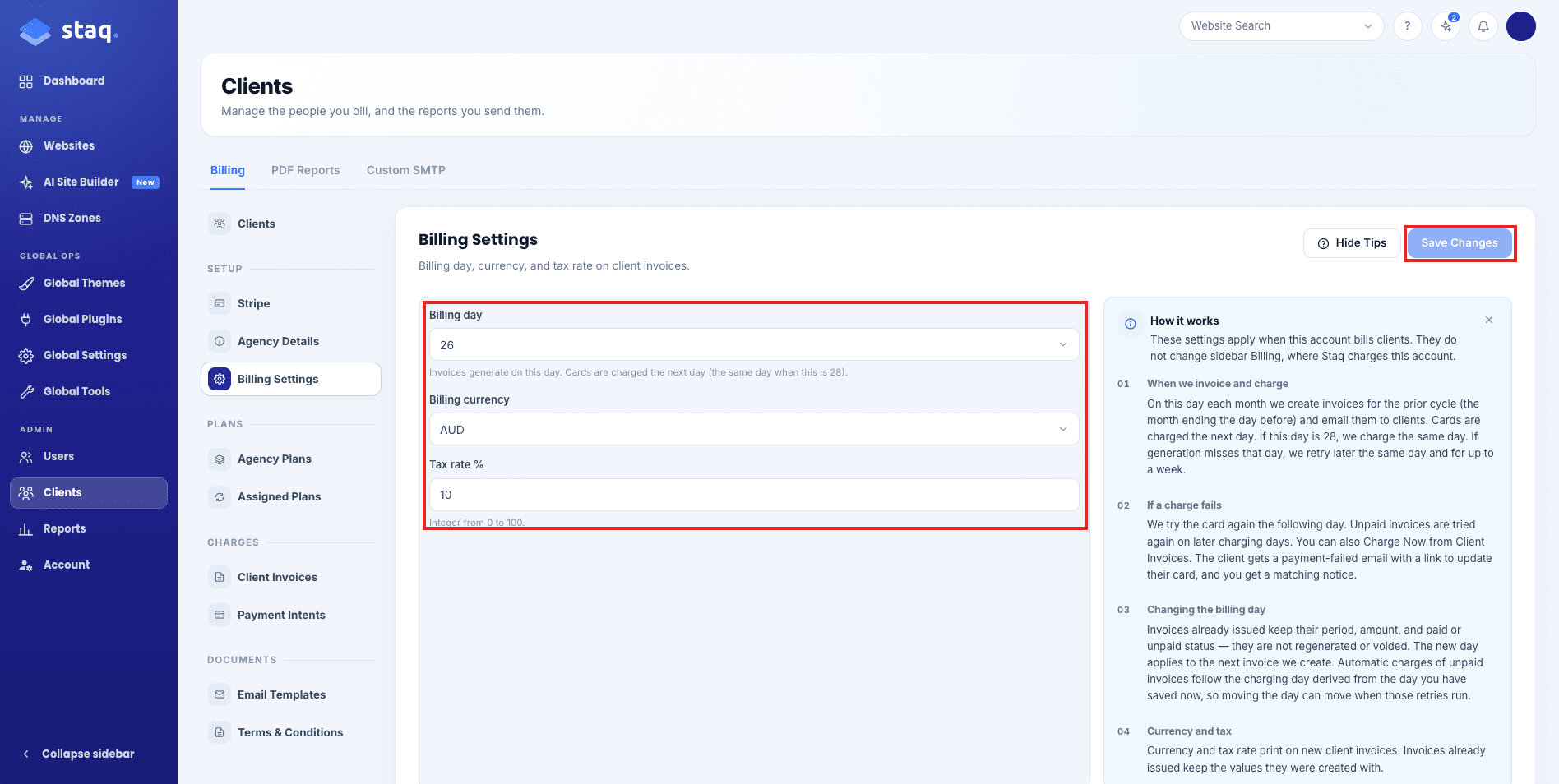Click the Hide Tips button
This screenshot has height=784, width=1559.
pyautogui.click(x=1352, y=243)
